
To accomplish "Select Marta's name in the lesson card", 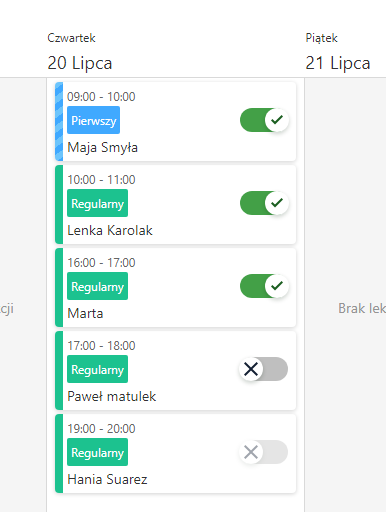I will pyautogui.click(x=85, y=313).
